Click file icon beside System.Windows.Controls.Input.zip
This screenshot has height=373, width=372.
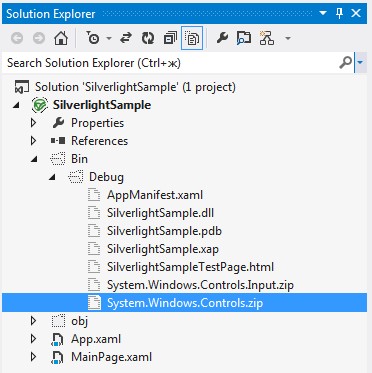[x=94, y=285]
